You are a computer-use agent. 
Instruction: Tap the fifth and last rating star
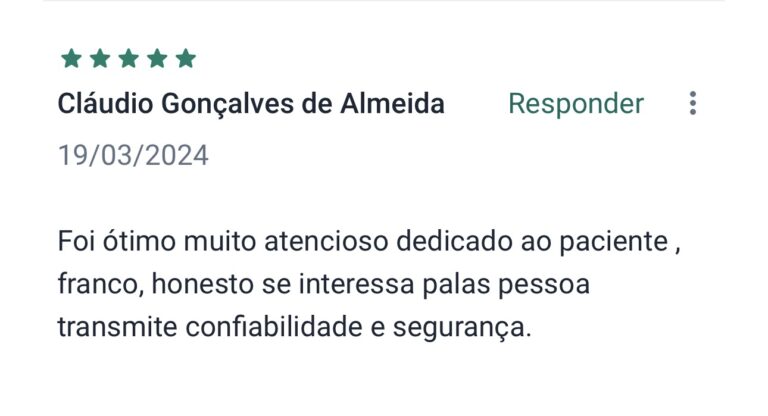click(x=186, y=58)
